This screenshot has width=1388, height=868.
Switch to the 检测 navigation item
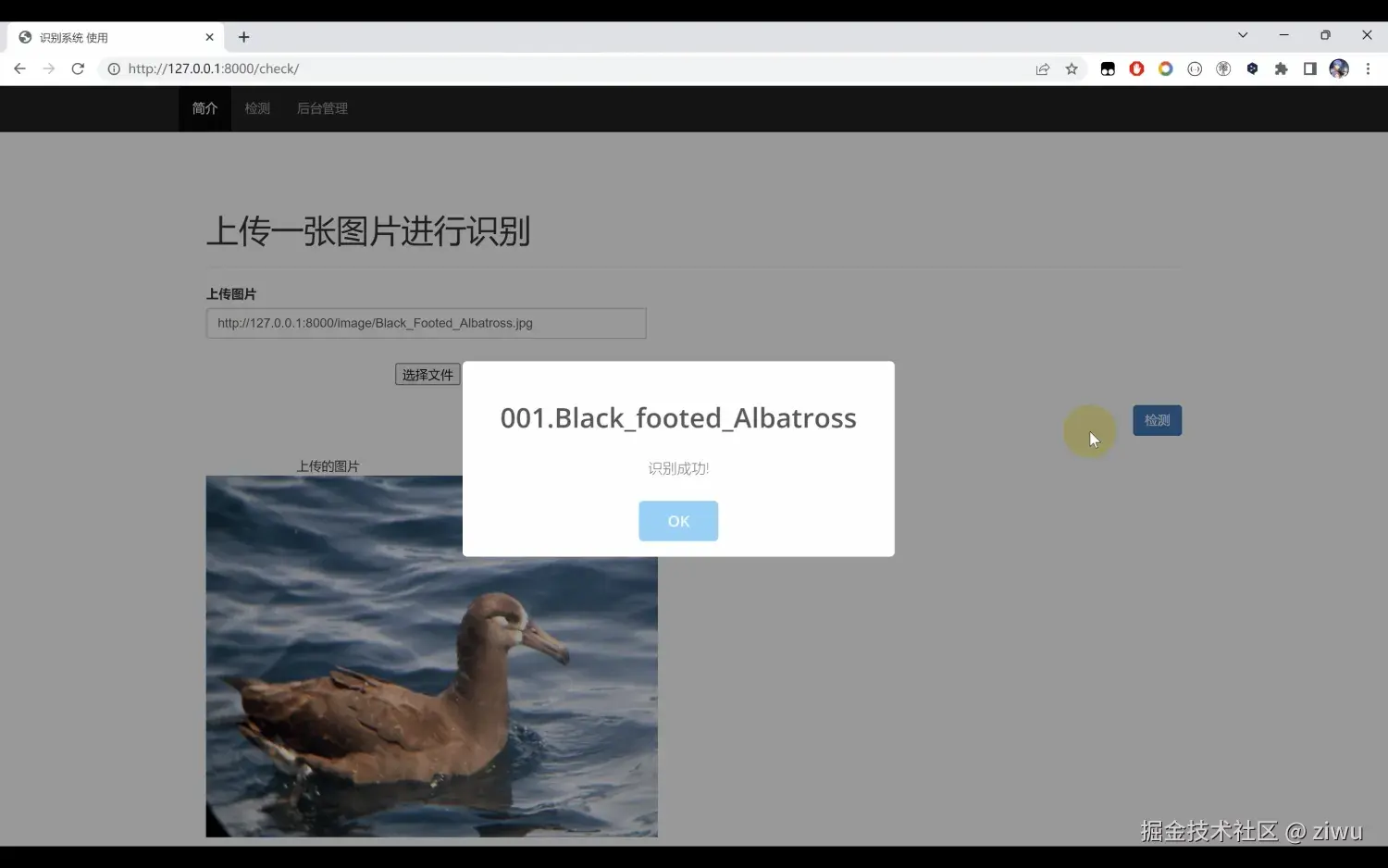257,108
